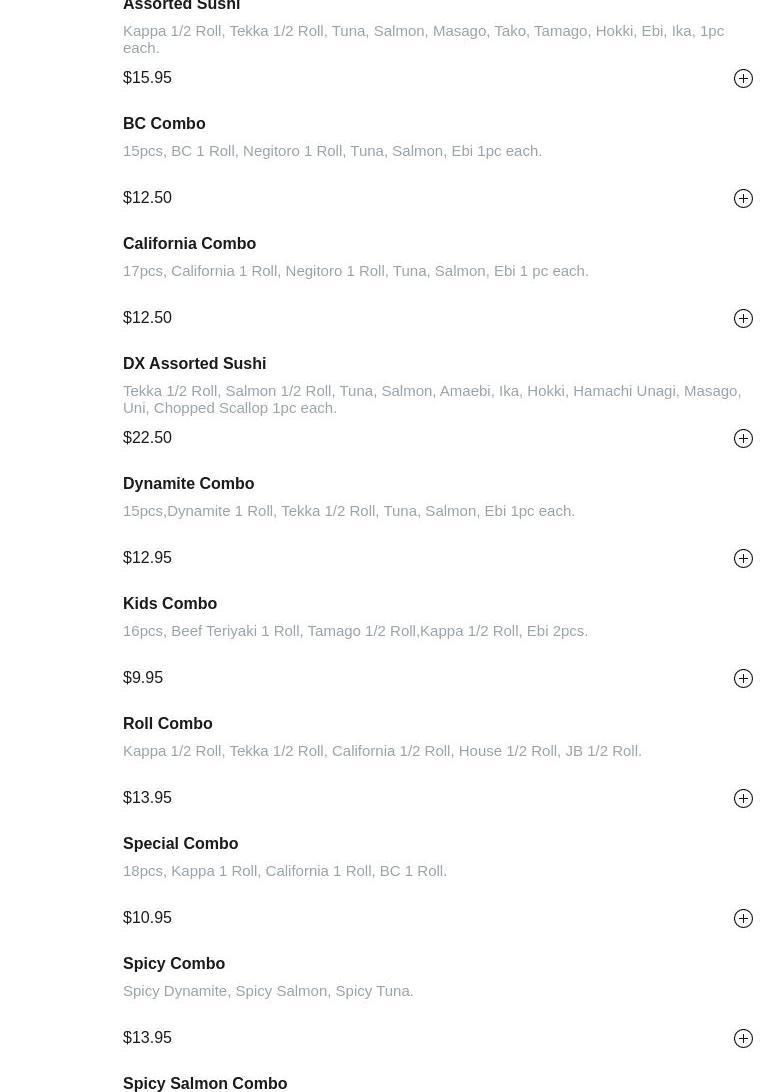Add BC Combo using plus icon
The height and width of the screenshot is (1092, 784).
point(743,198)
